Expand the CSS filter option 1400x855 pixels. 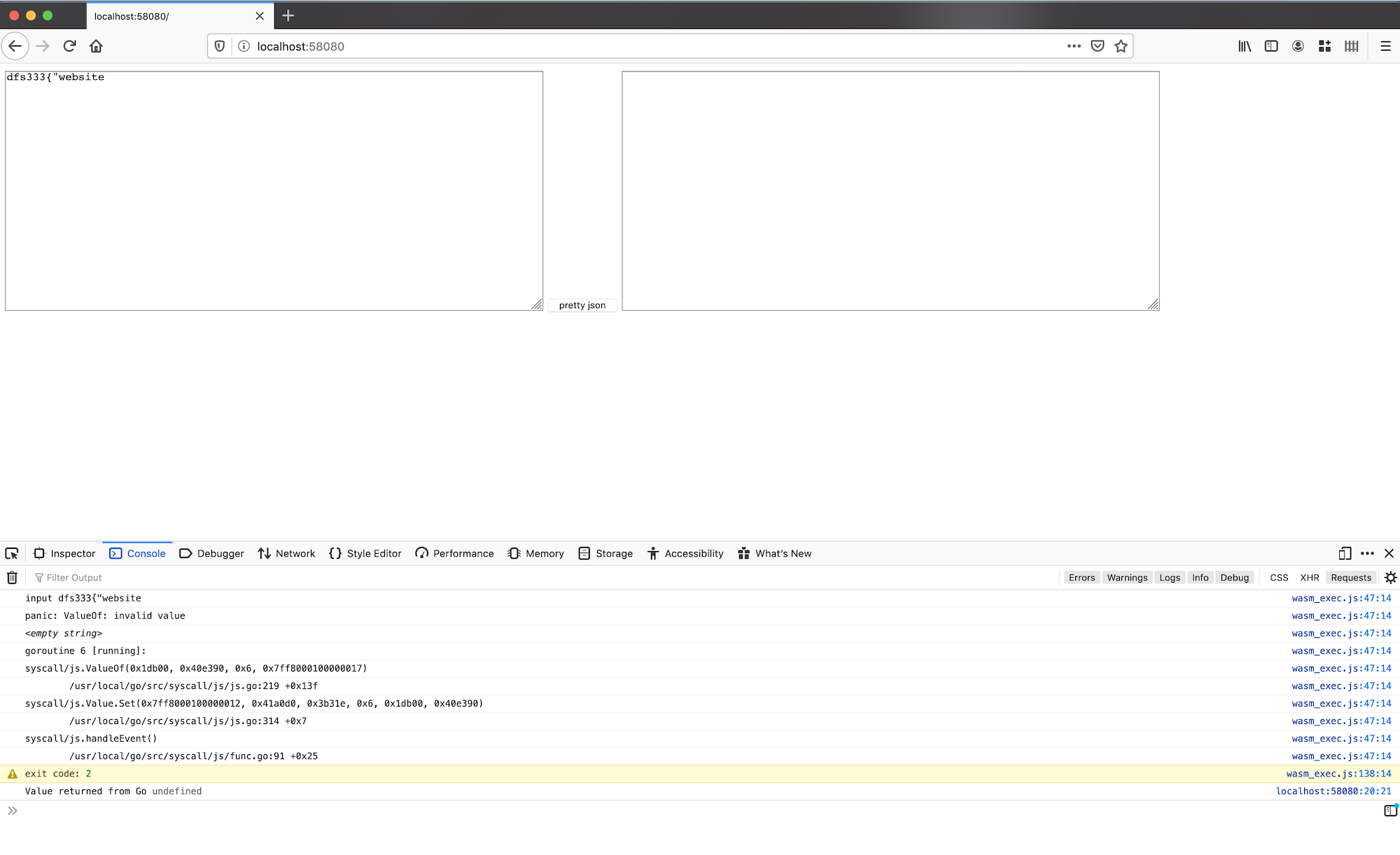click(x=1278, y=578)
